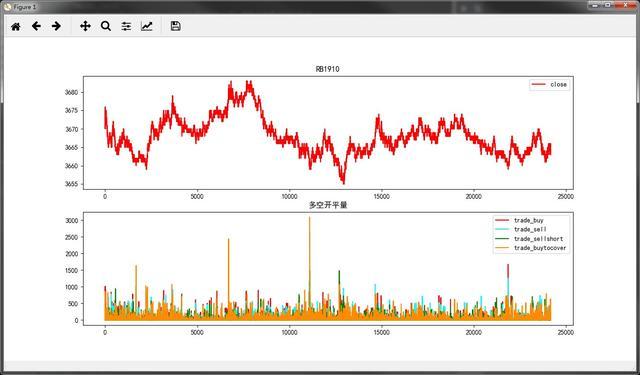The width and height of the screenshot is (640, 375).
Task: Go back to the previous view
Action: click(x=36, y=27)
